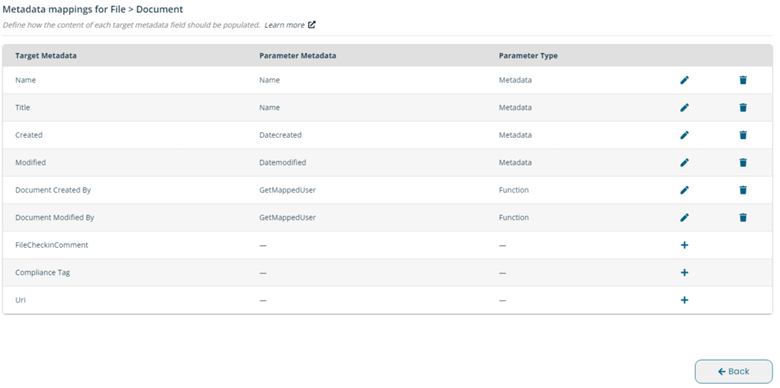Open the Learn more link
The image size is (780, 388).
(285, 25)
